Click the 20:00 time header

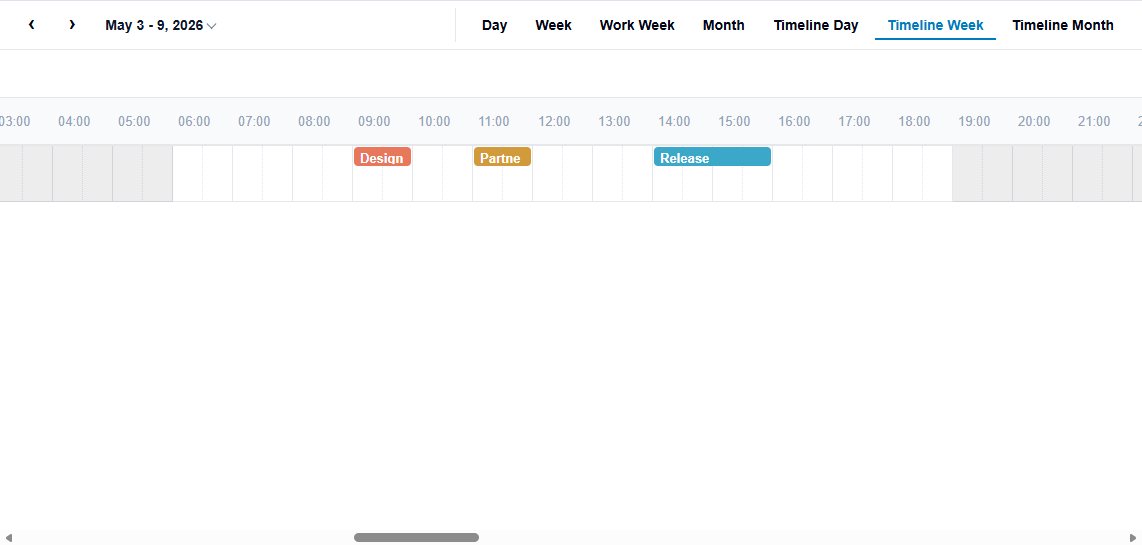tap(1034, 122)
